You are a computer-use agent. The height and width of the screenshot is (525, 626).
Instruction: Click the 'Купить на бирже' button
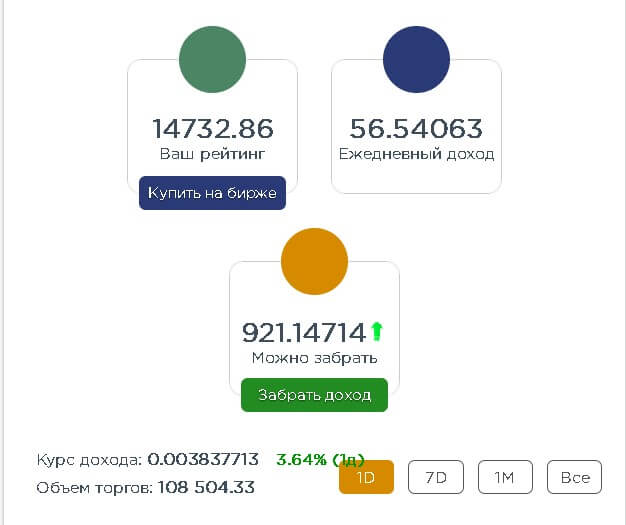[212, 193]
